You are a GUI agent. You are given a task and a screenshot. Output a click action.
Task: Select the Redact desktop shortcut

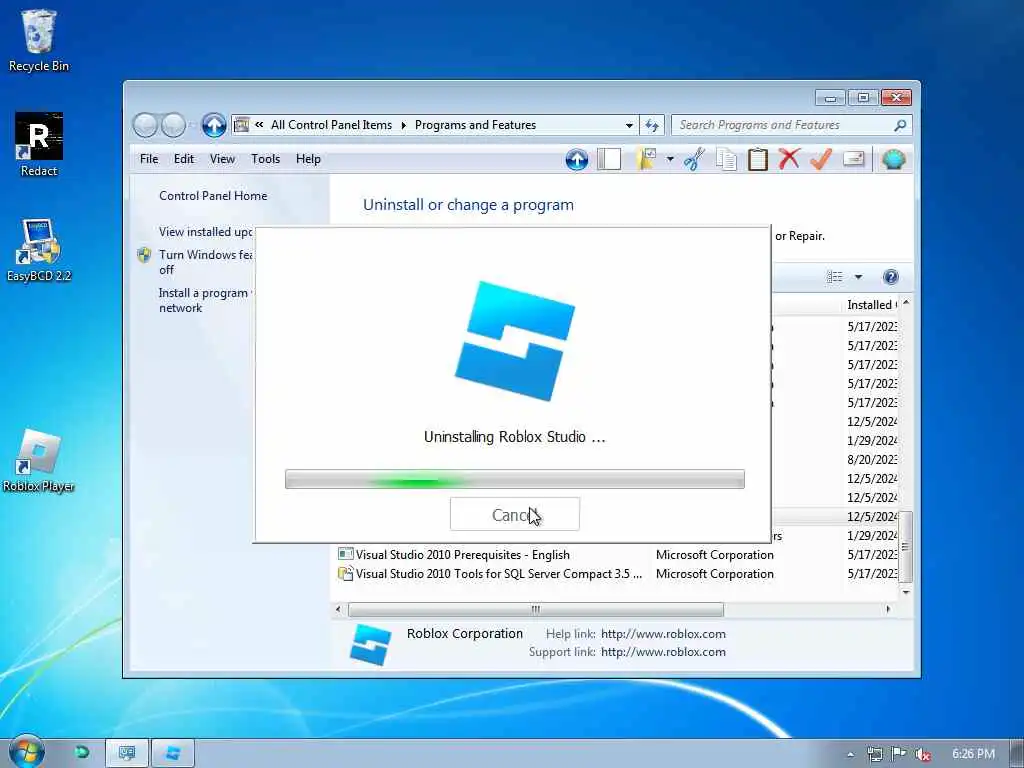(39, 144)
